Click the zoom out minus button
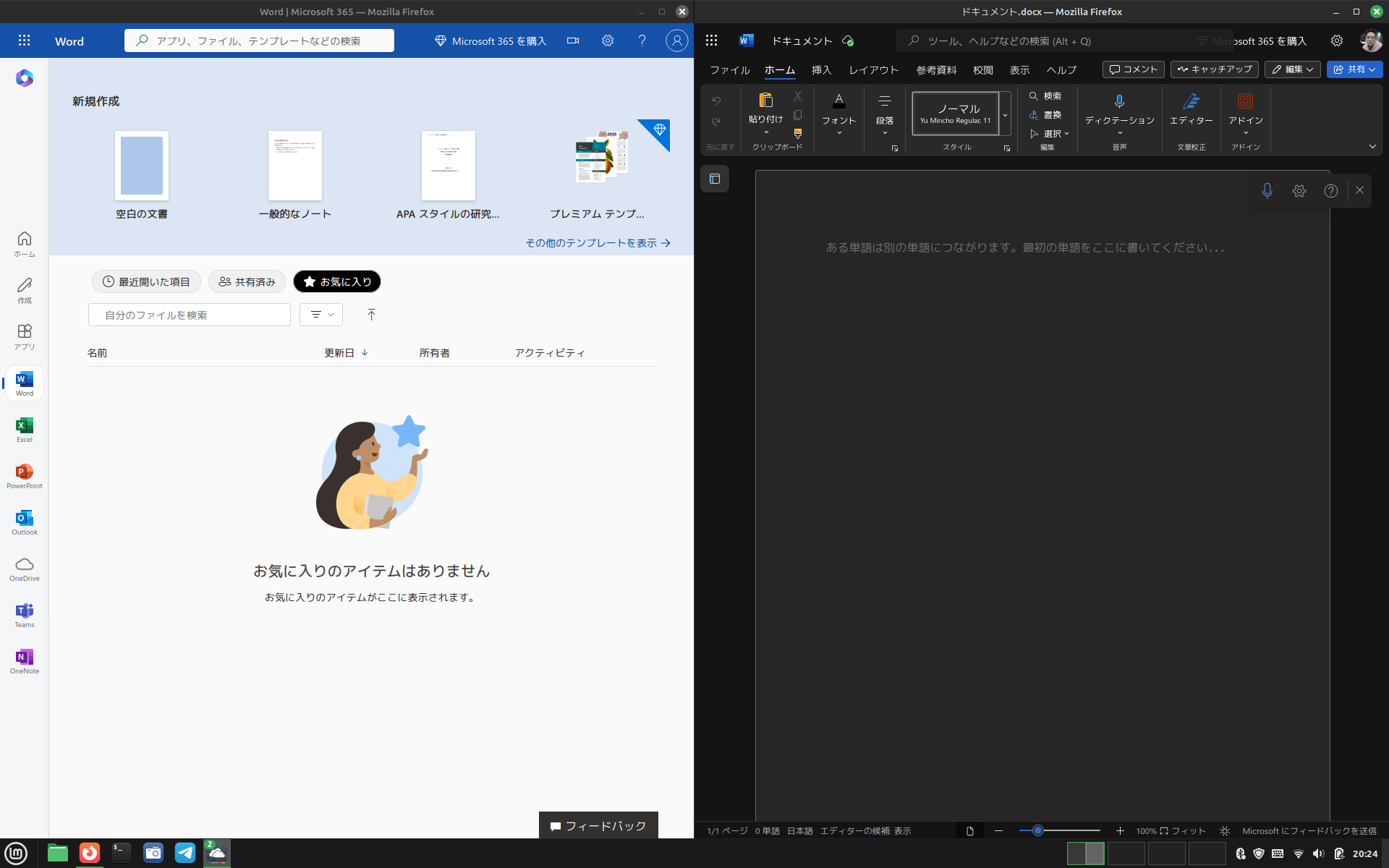 [998, 831]
